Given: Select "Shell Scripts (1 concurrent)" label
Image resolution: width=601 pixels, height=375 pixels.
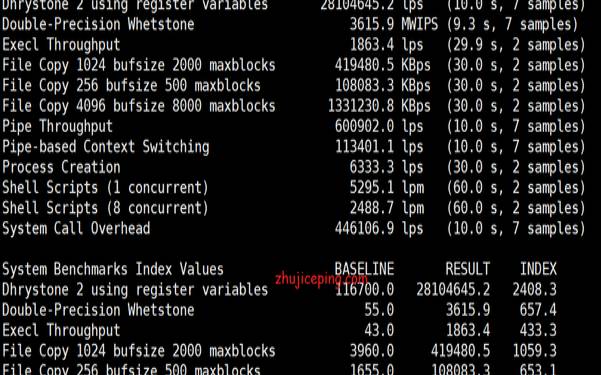Looking at the screenshot, I should coord(105,188).
